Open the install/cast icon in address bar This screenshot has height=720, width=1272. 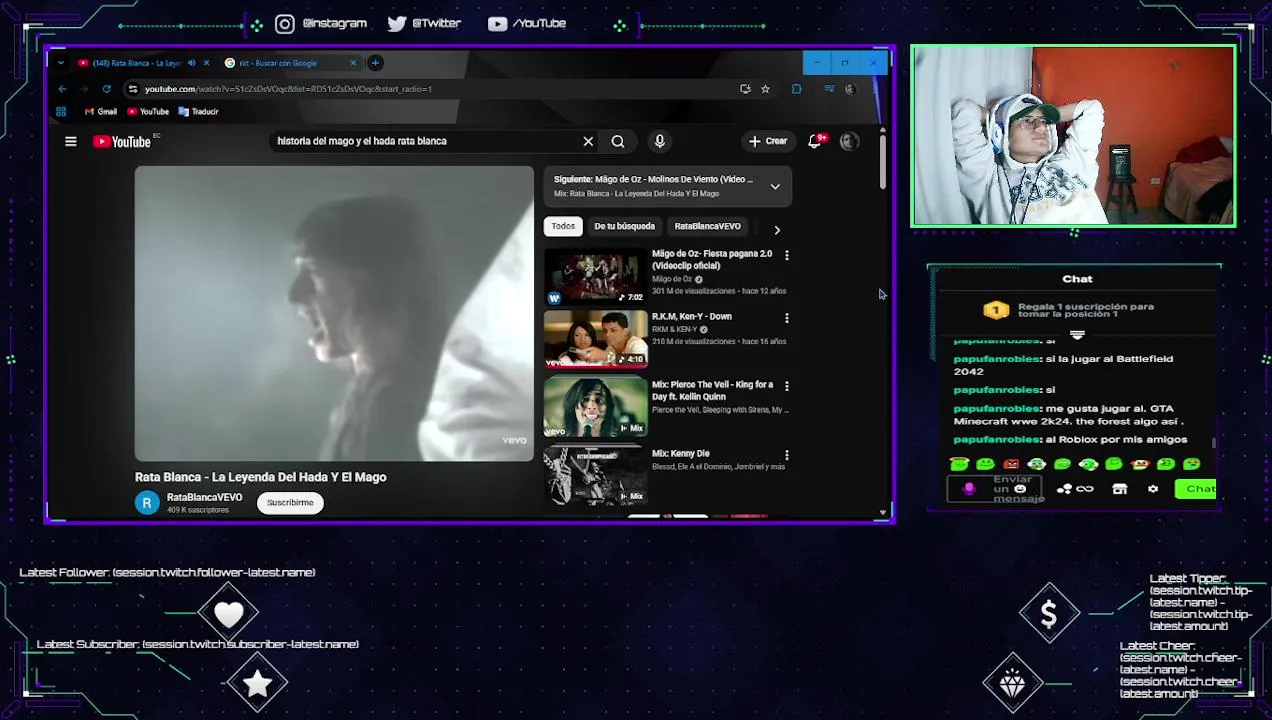(x=745, y=89)
